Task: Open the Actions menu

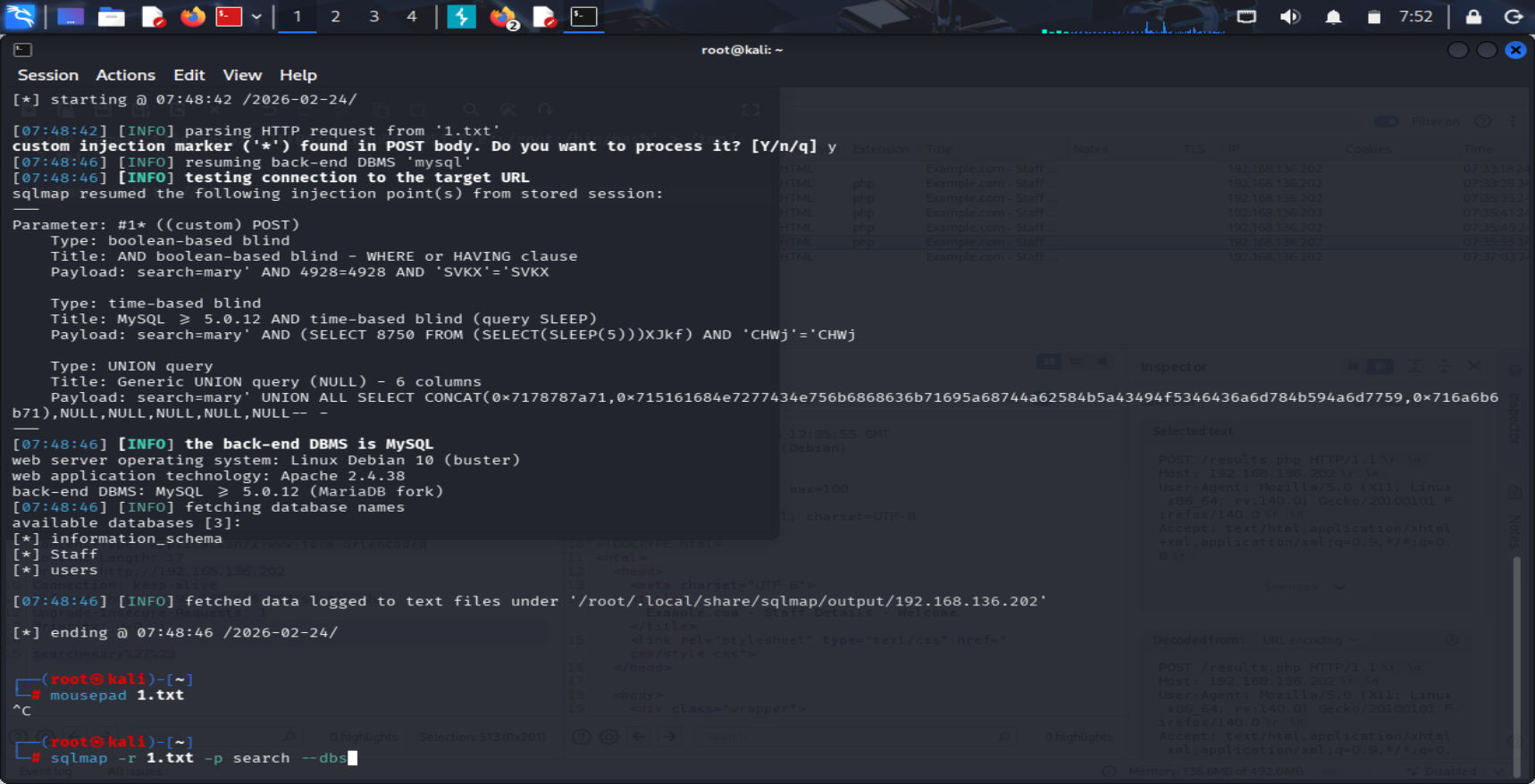Action: click(x=125, y=75)
